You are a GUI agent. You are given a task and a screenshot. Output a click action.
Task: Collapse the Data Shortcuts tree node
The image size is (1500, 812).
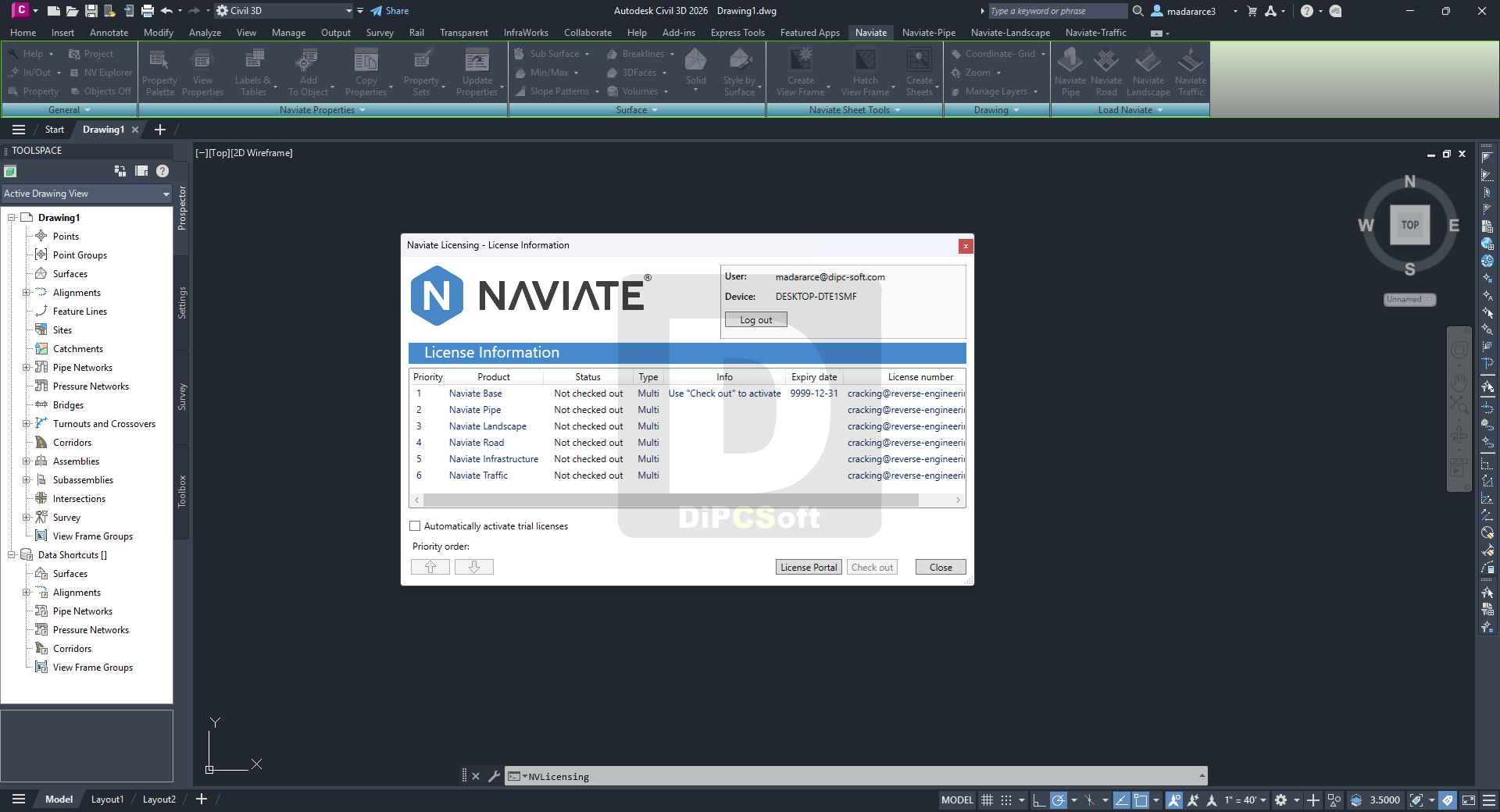click(x=12, y=555)
